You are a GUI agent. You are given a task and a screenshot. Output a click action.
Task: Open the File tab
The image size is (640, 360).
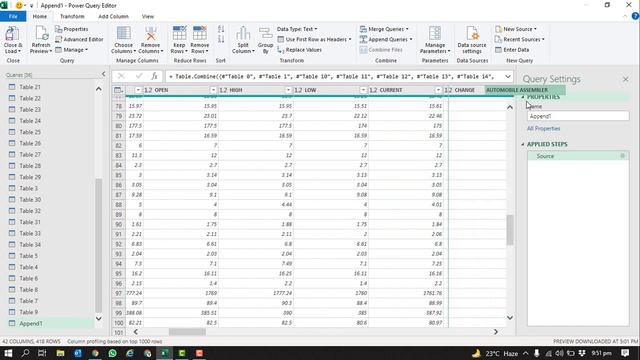(13, 16)
